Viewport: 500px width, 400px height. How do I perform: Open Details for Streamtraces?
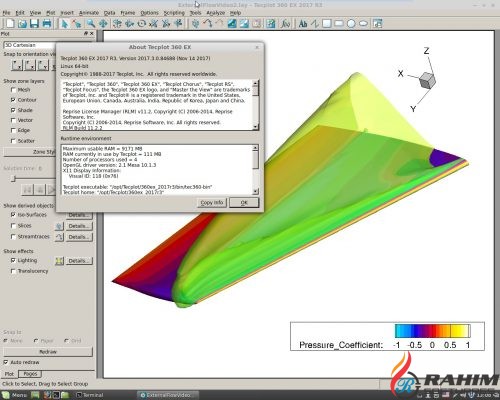coord(79,237)
